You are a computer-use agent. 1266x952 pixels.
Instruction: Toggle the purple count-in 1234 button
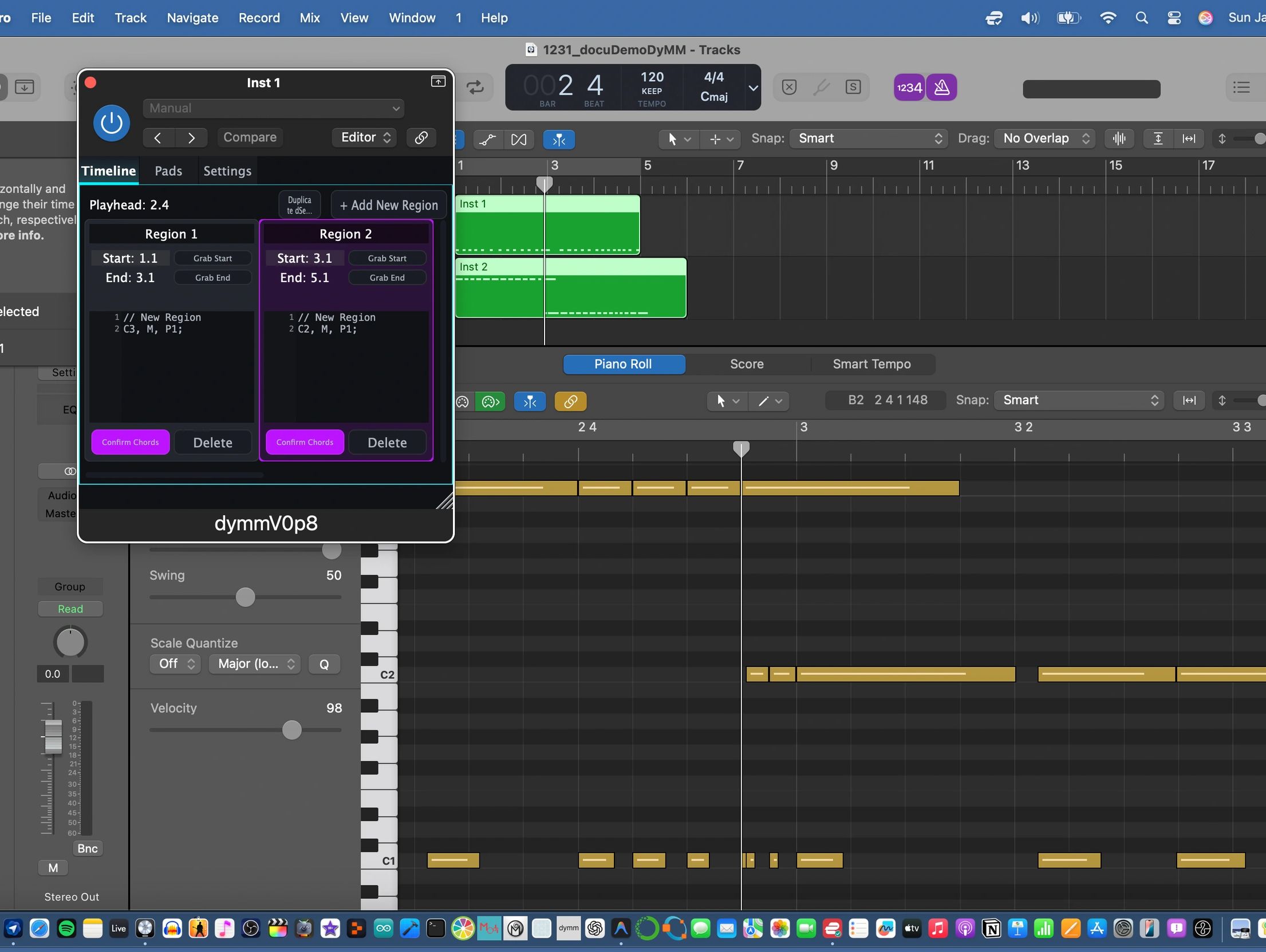[909, 88]
